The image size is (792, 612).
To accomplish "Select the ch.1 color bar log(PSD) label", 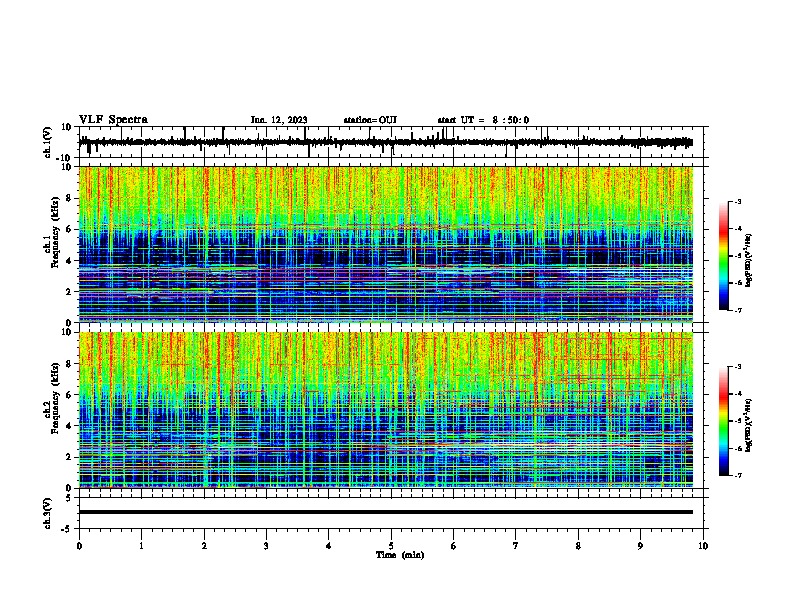I will 749,261.
